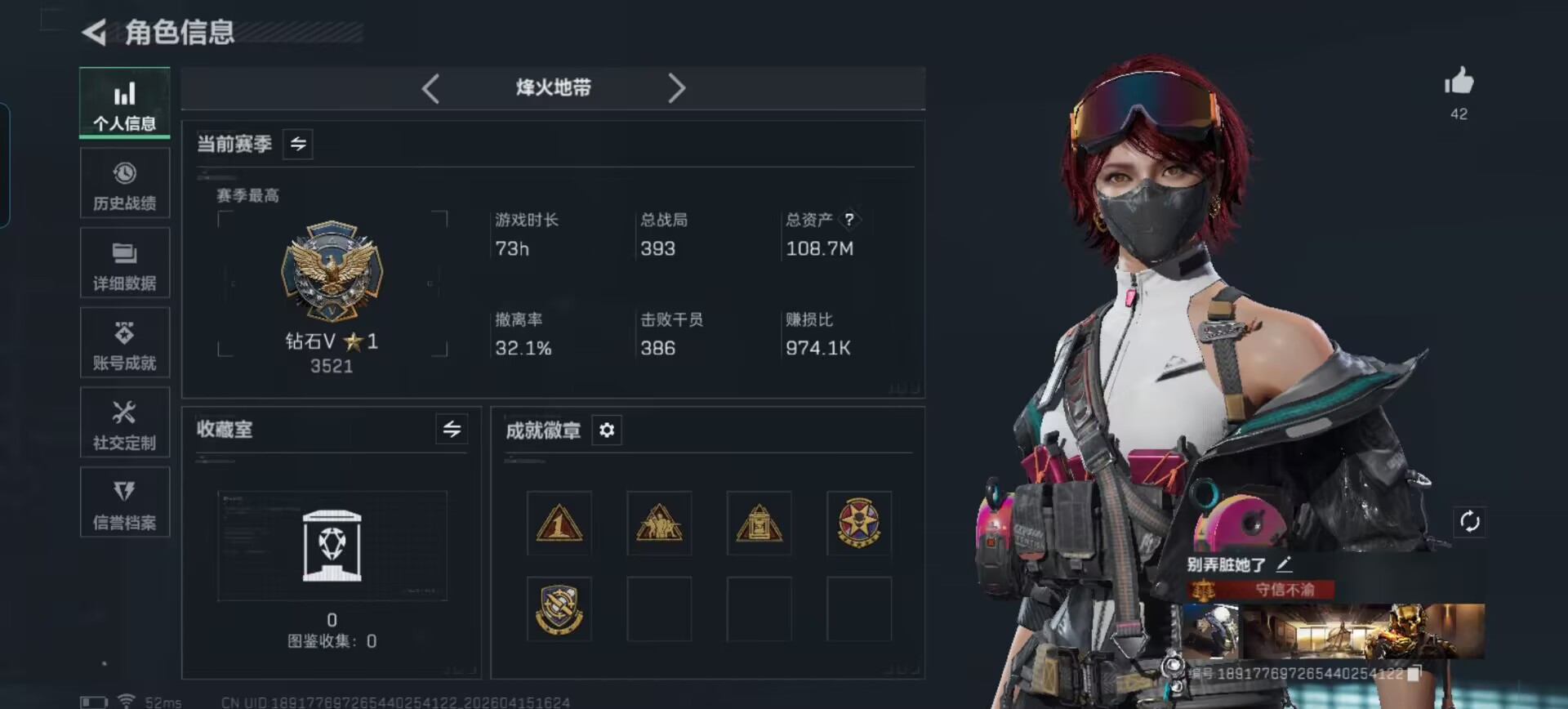This screenshot has width=1568, height=709.
Task: Rotate the character with the refresh icon
Action: click(x=1469, y=521)
